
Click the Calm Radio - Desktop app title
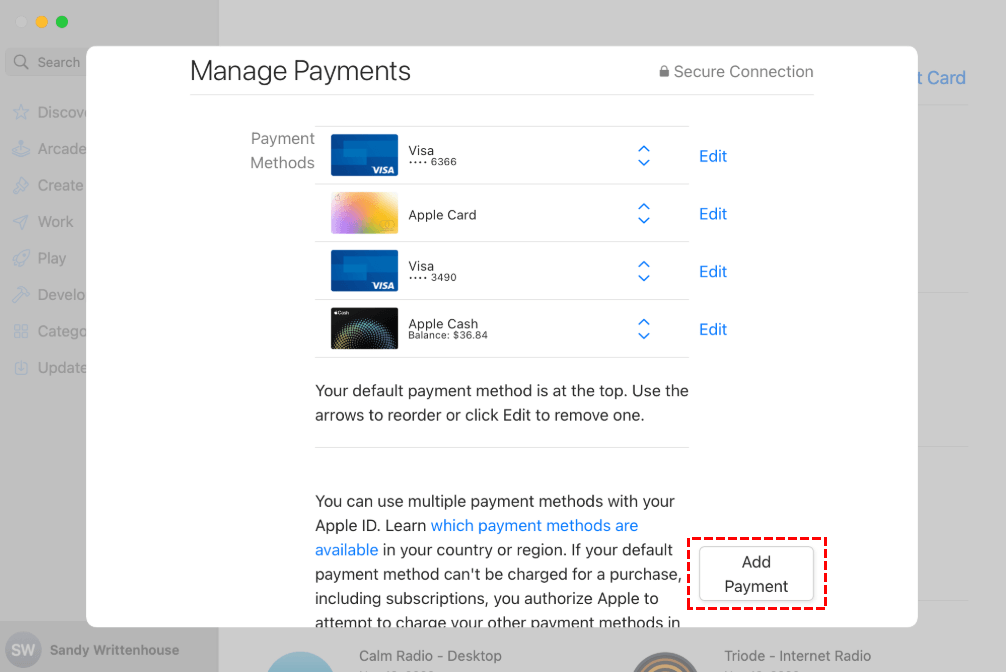pos(430,656)
